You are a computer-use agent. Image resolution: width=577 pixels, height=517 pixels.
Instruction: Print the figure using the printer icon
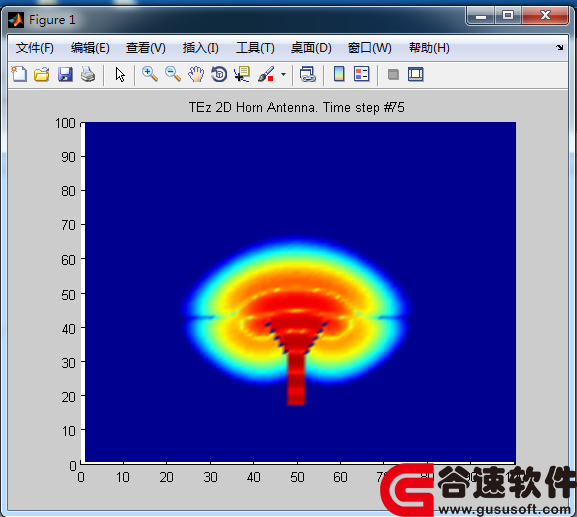click(88, 74)
